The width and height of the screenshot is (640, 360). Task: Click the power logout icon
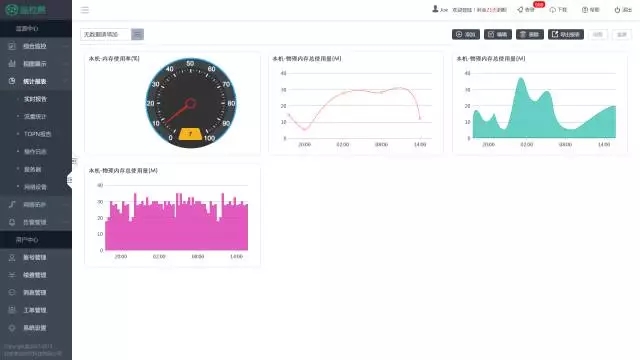coord(617,10)
